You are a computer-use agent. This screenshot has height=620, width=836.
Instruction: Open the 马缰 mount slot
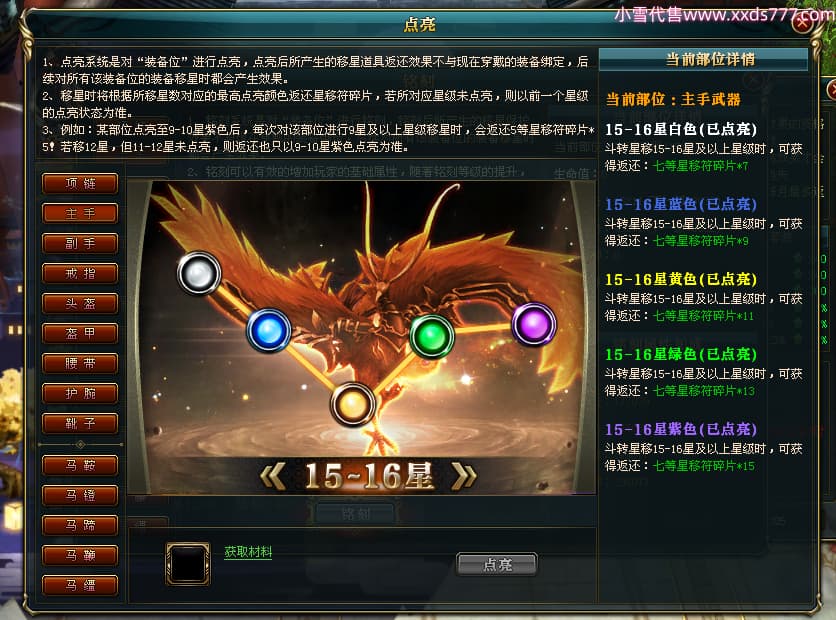pyautogui.click(x=80, y=585)
